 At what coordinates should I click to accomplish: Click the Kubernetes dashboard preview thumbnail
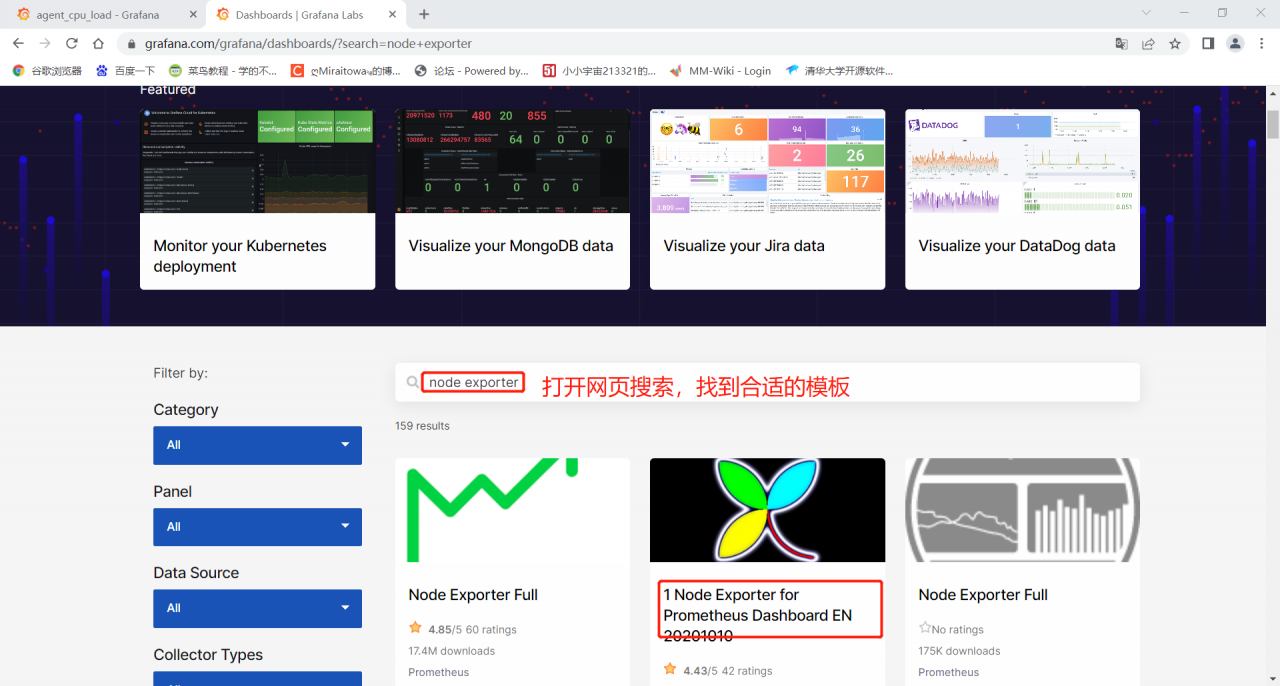point(257,161)
